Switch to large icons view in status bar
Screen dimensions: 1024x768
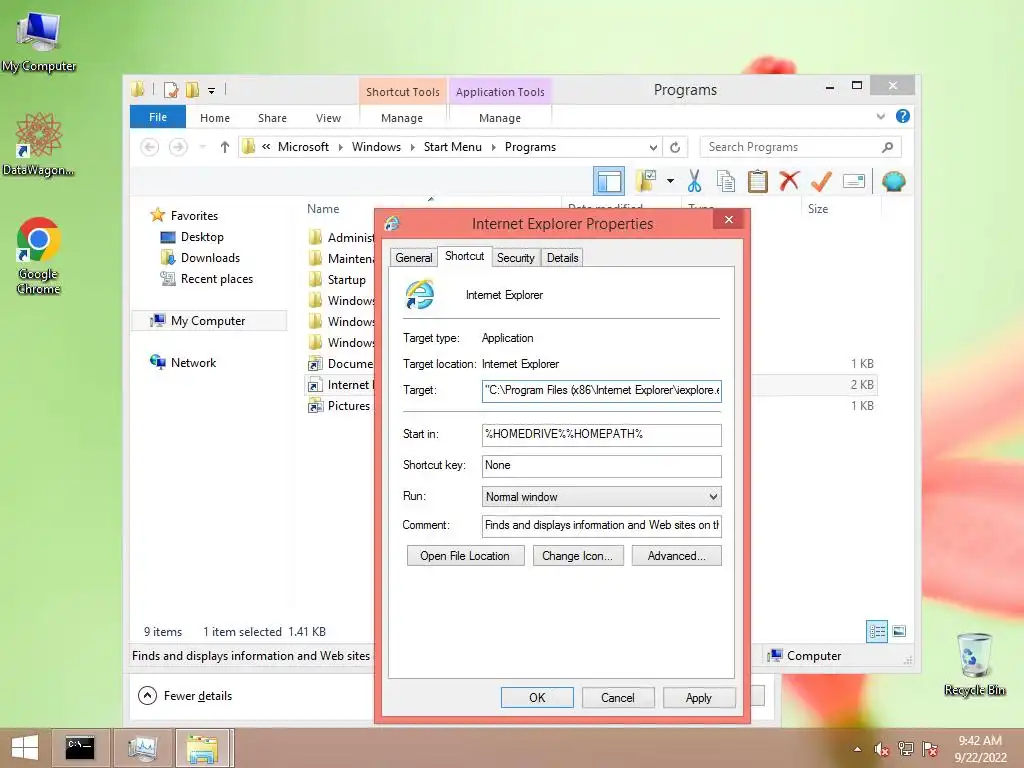[899, 631]
